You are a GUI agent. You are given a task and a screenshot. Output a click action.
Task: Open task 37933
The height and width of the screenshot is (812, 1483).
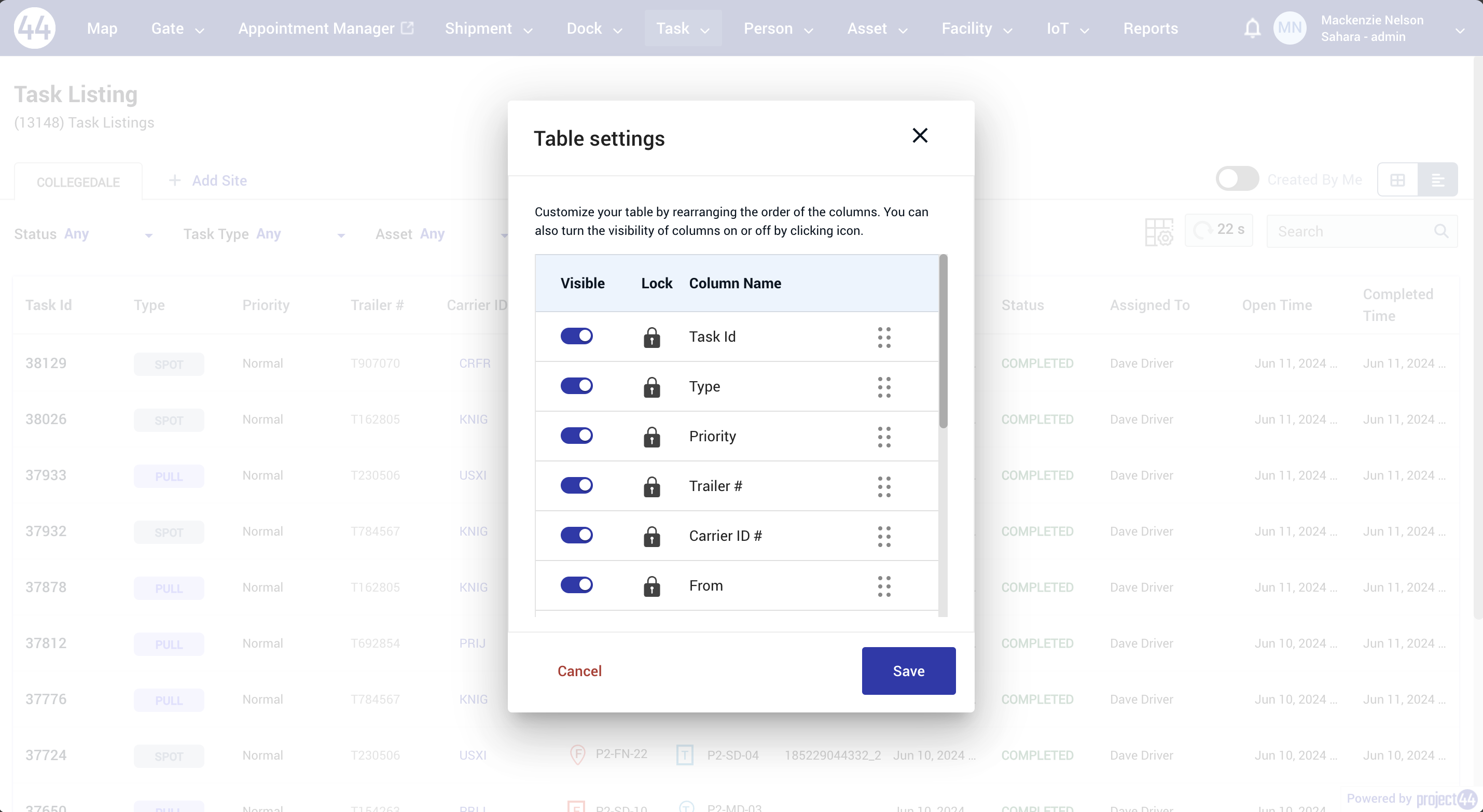[x=46, y=475]
